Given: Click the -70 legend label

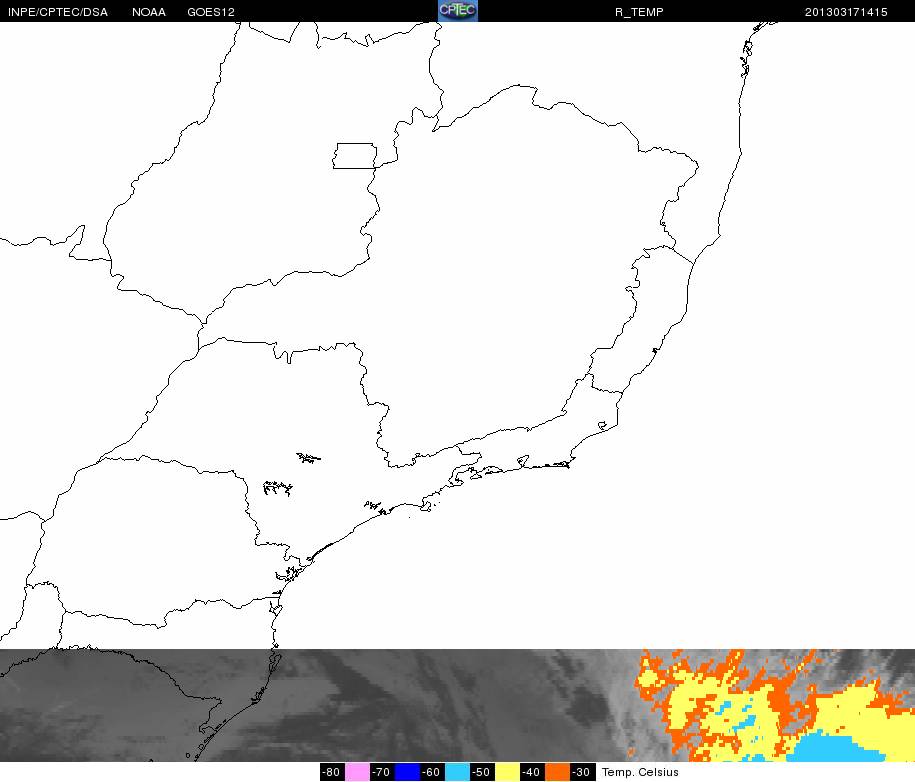Looking at the screenshot, I should [382, 772].
